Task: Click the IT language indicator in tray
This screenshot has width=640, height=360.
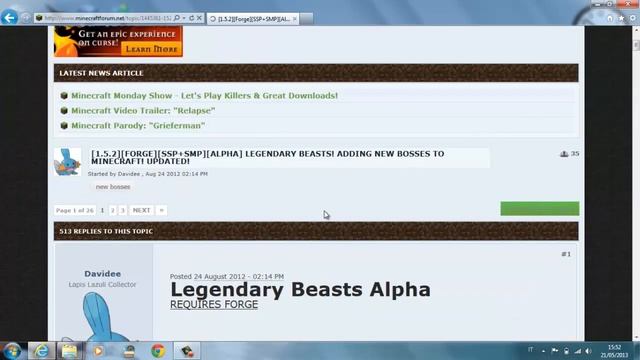Action: coord(530,350)
